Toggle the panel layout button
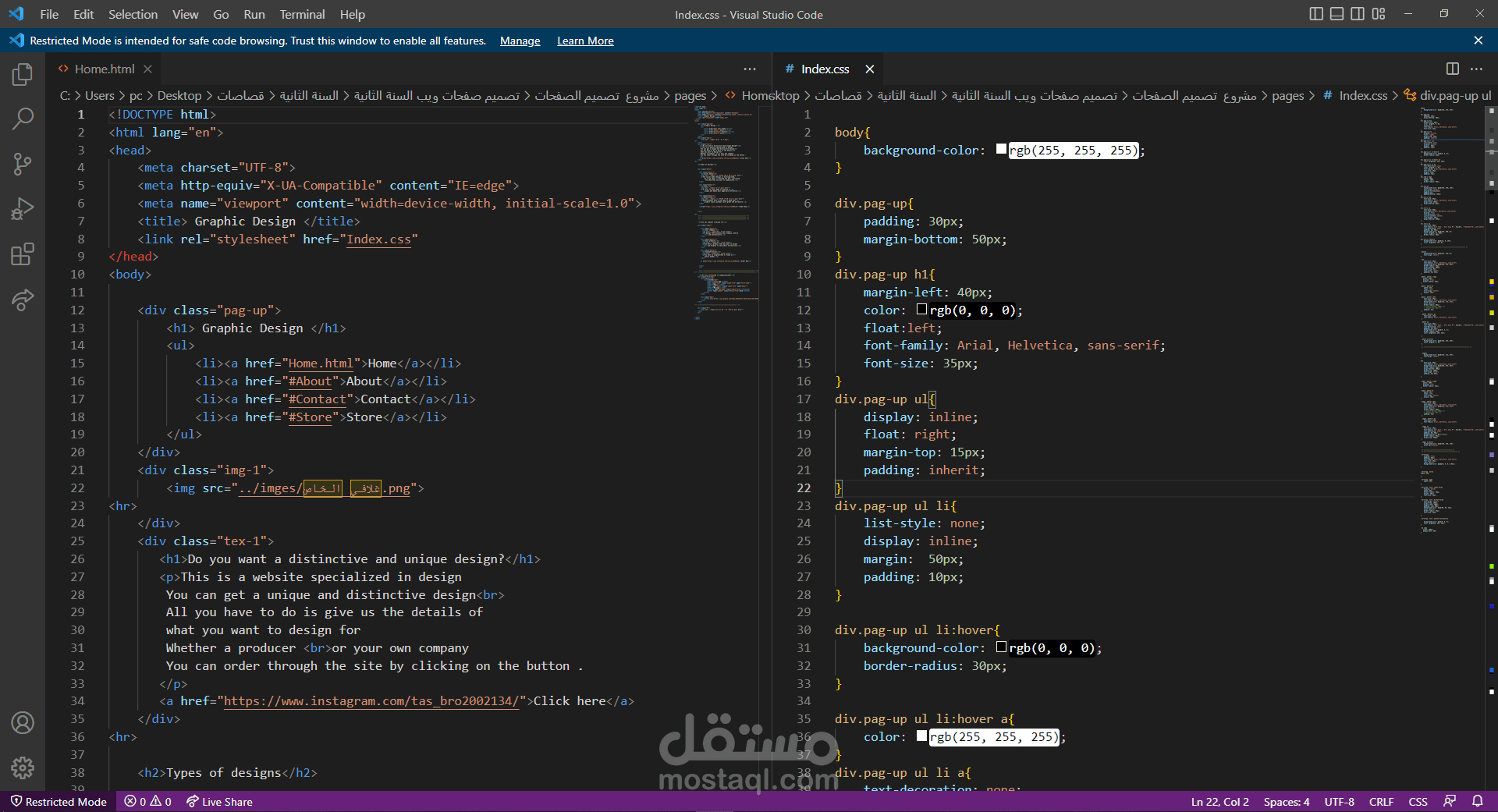 (x=1336, y=14)
